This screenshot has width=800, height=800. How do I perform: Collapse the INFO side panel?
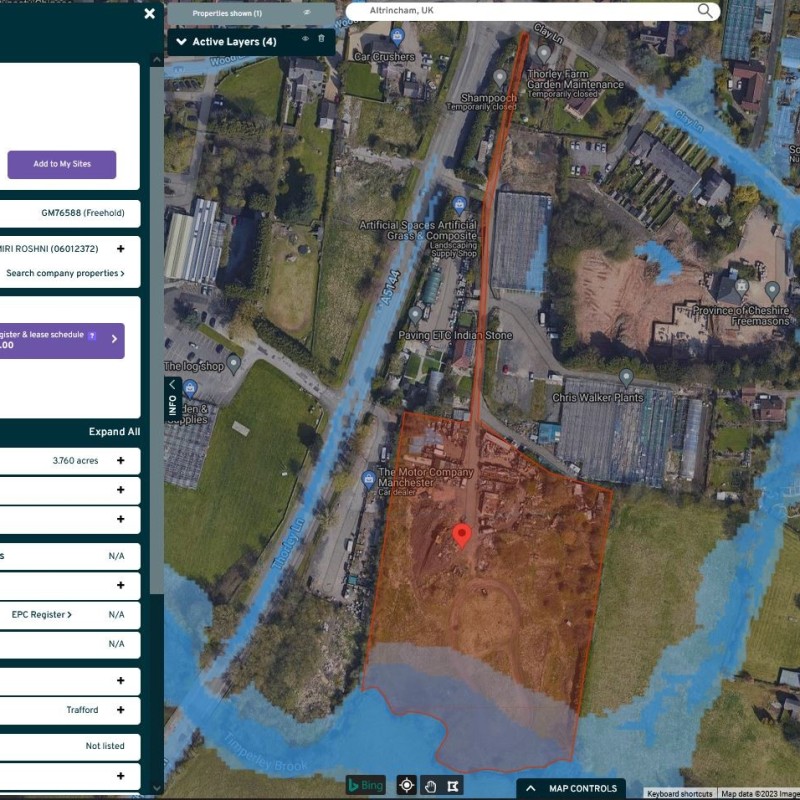coord(172,385)
